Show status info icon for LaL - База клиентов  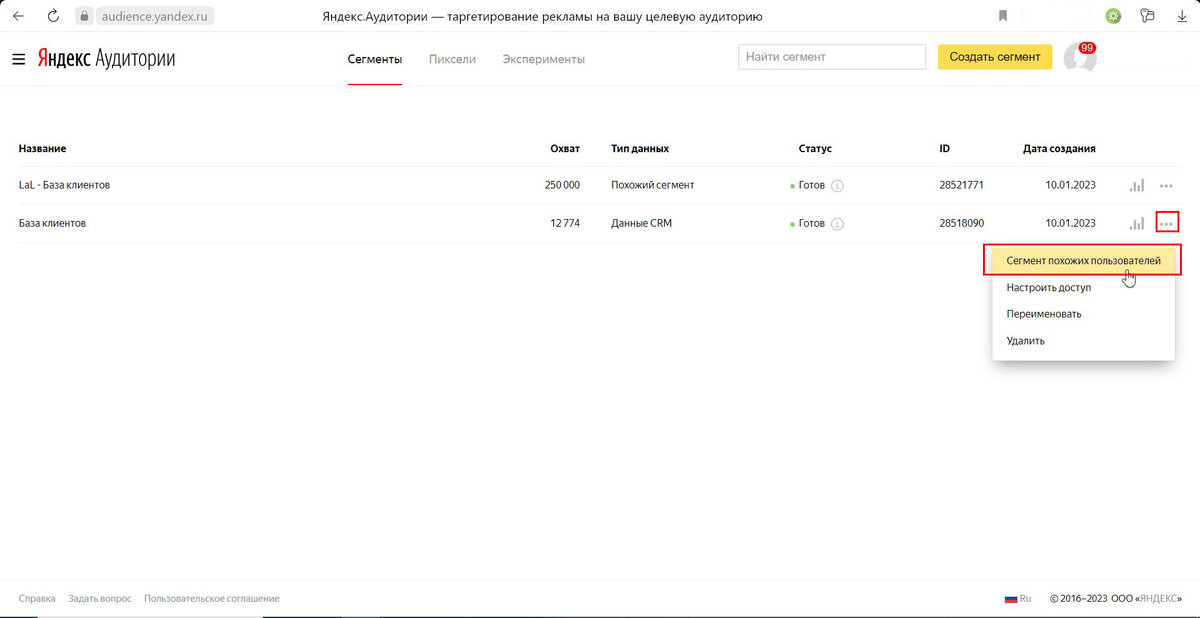pos(838,186)
